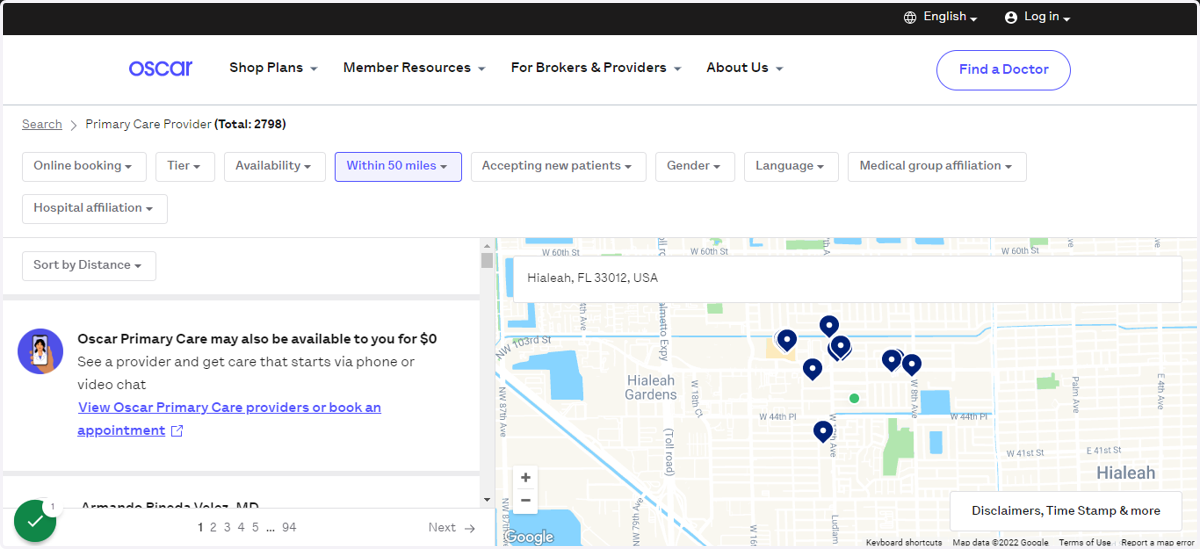Open the Member Resources menu
This screenshot has height=549, width=1200.
click(414, 68)
